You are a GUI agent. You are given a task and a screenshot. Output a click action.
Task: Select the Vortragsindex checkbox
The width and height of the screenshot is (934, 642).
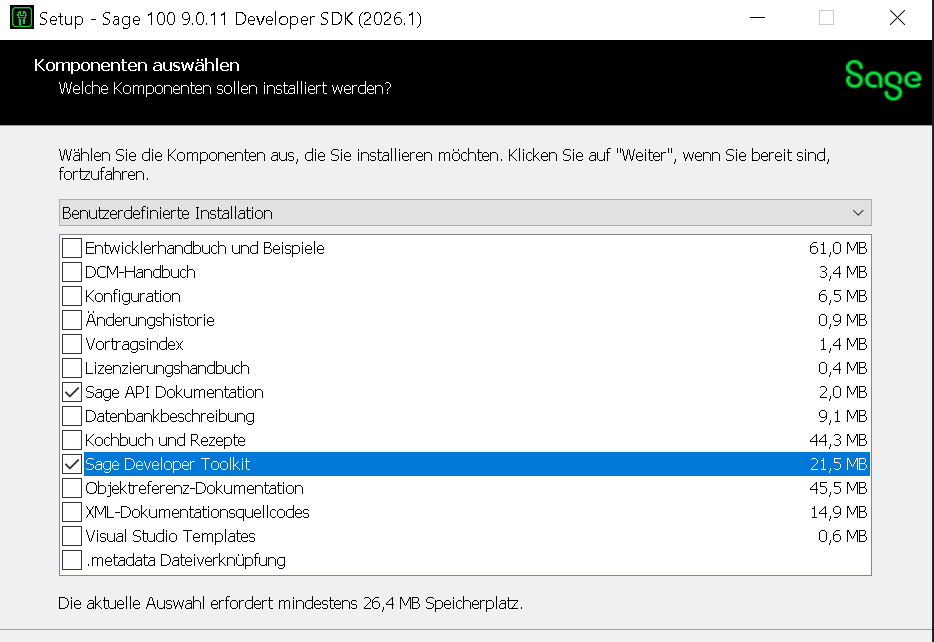click(x=72, y=344)
